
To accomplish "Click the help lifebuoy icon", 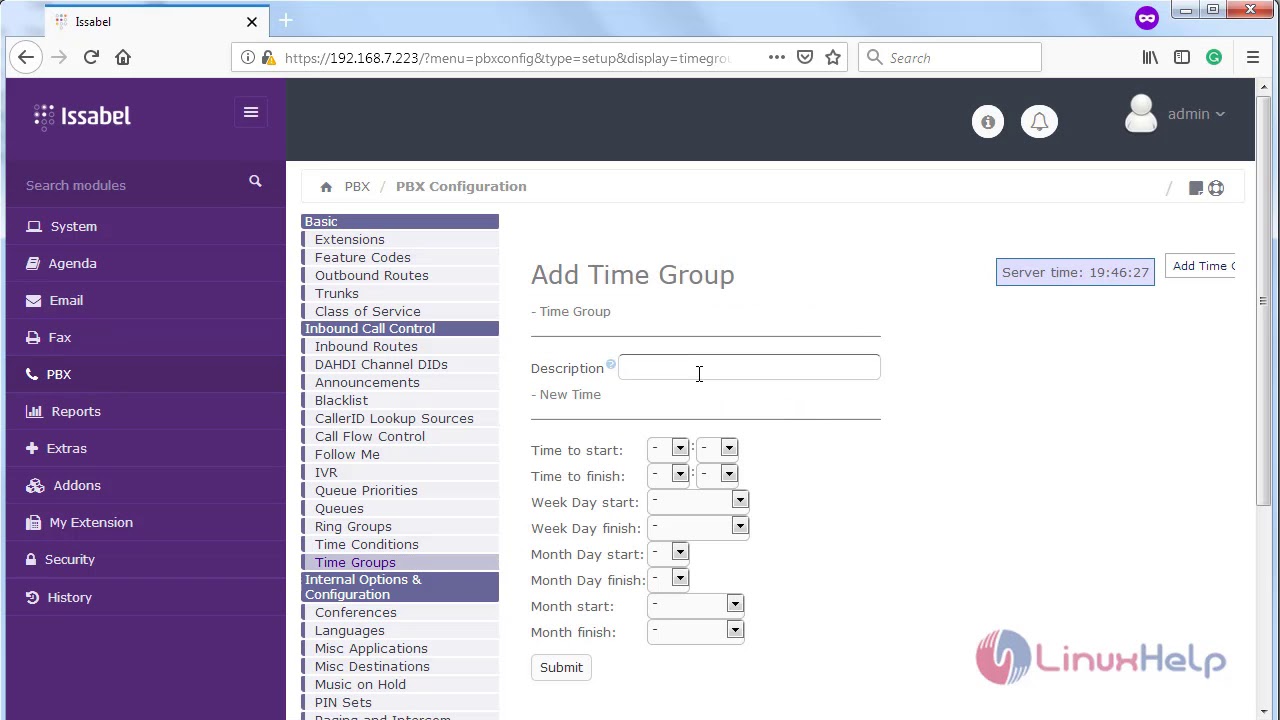I will pyautogui.click(x=1216, y=188).
